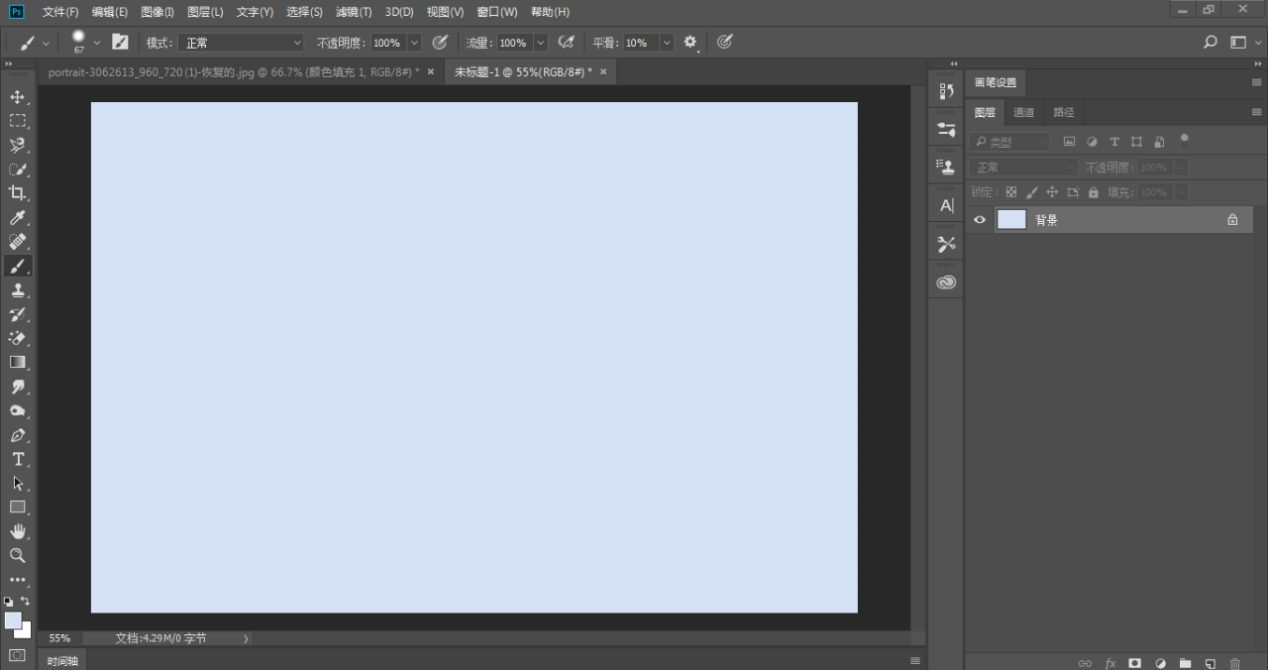The image size is (1268, 670).
Task: Open the Brushes panel icon
Action: click(x=946, y=129)
